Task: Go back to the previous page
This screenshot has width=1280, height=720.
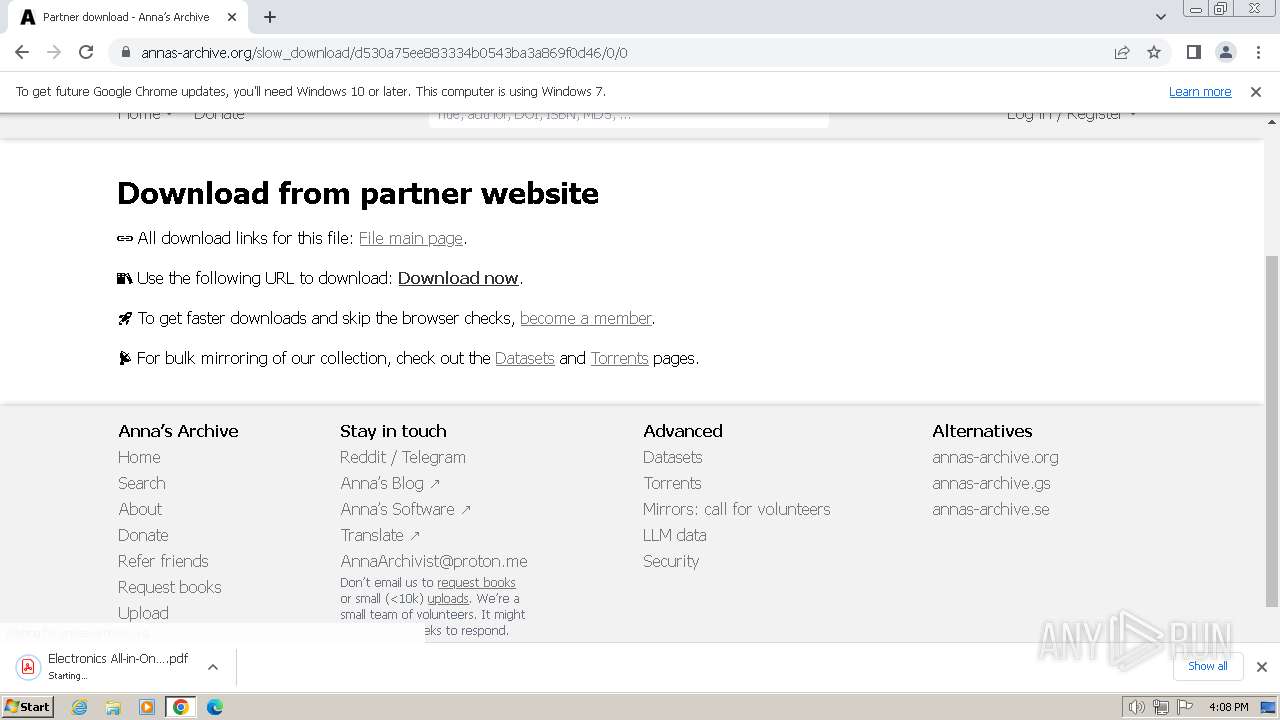Action: click(22, 52)
